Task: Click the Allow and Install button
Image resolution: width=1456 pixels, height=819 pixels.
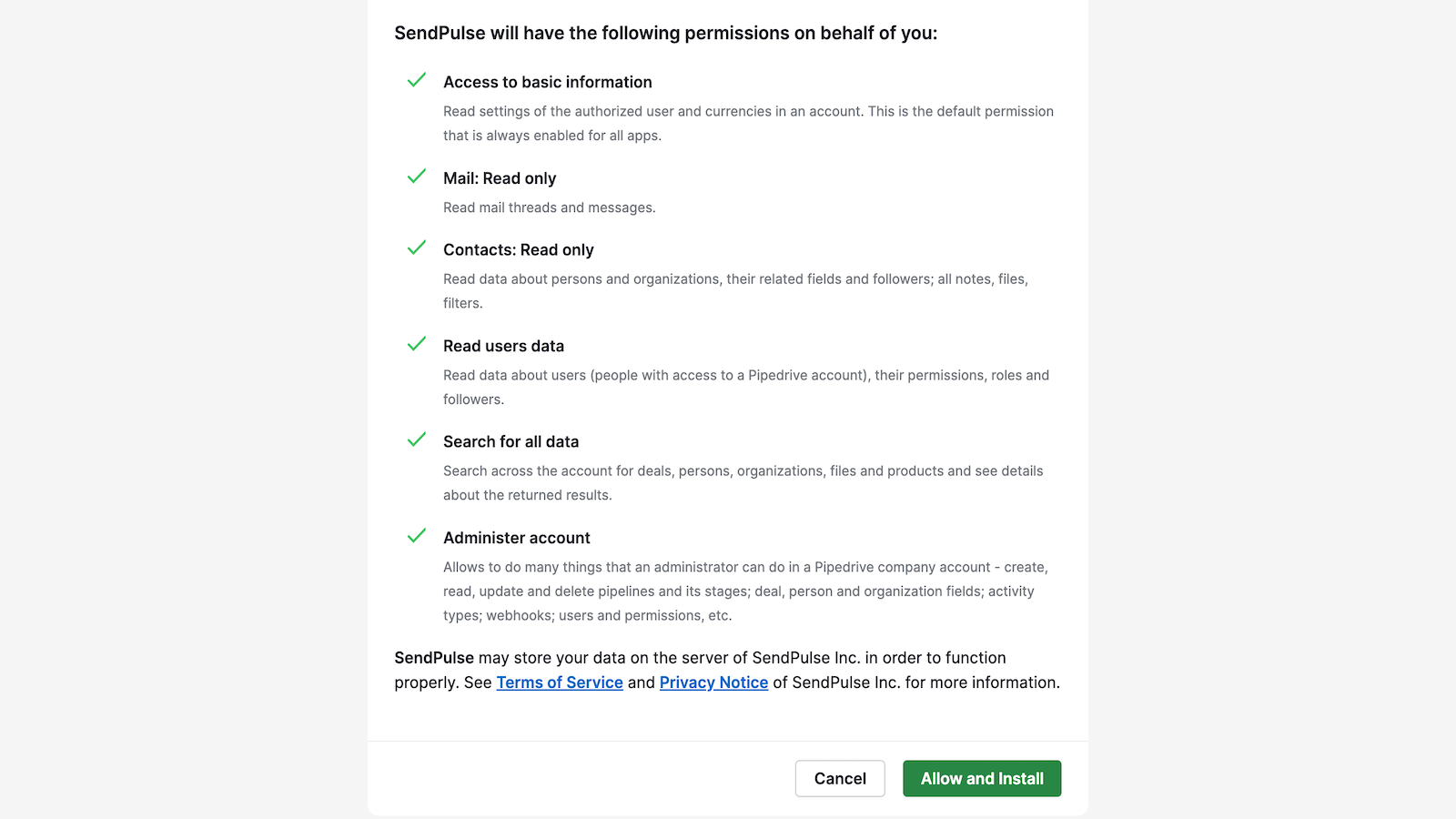Action: (x=982, y=778)
